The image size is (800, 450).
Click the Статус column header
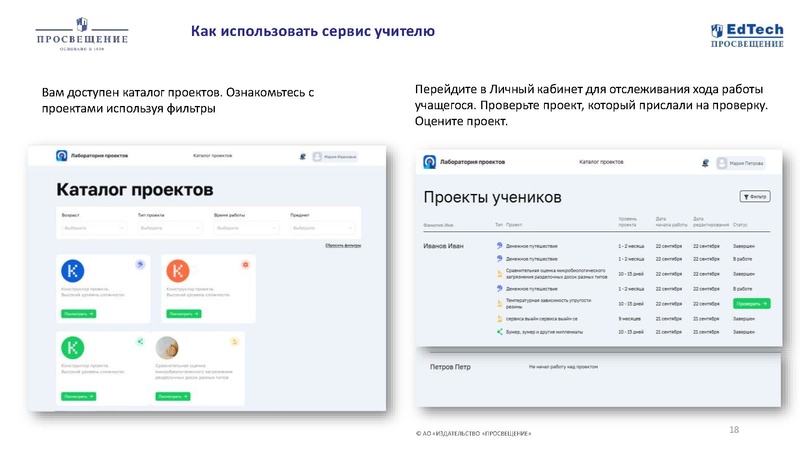740,225
